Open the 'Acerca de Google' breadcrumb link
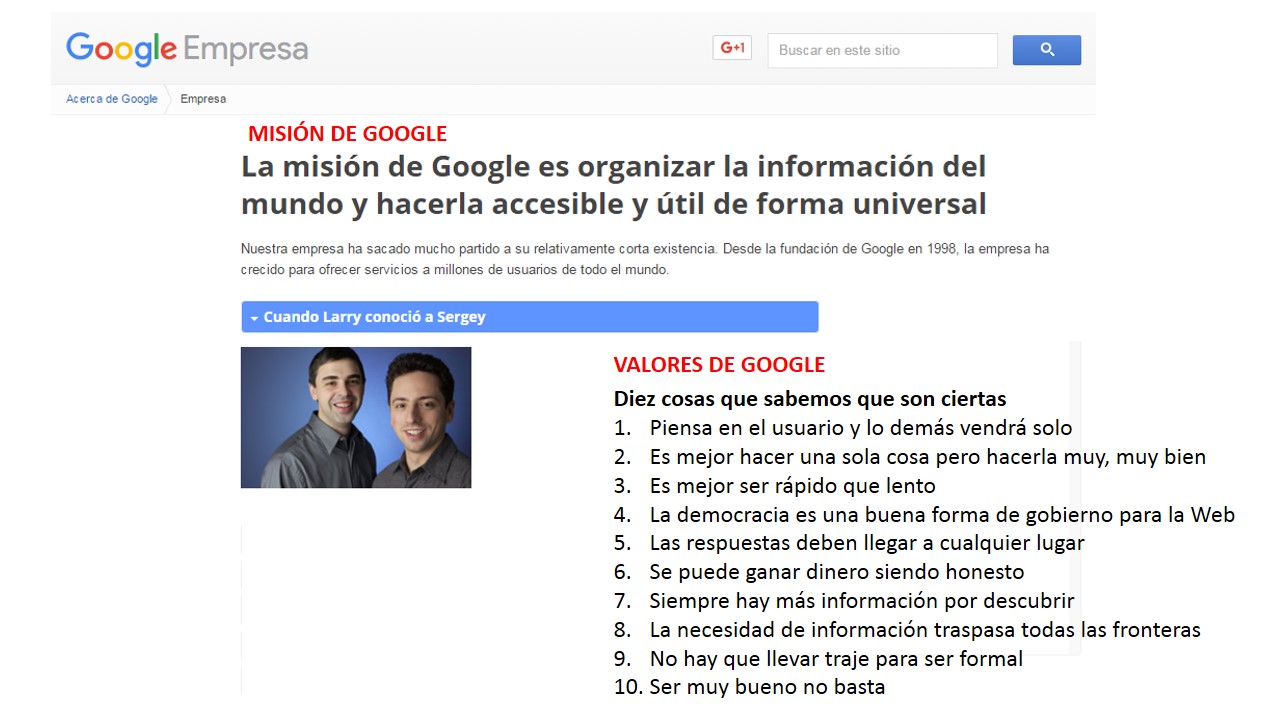Screen dimensions: 1280x720 [112, 99]
